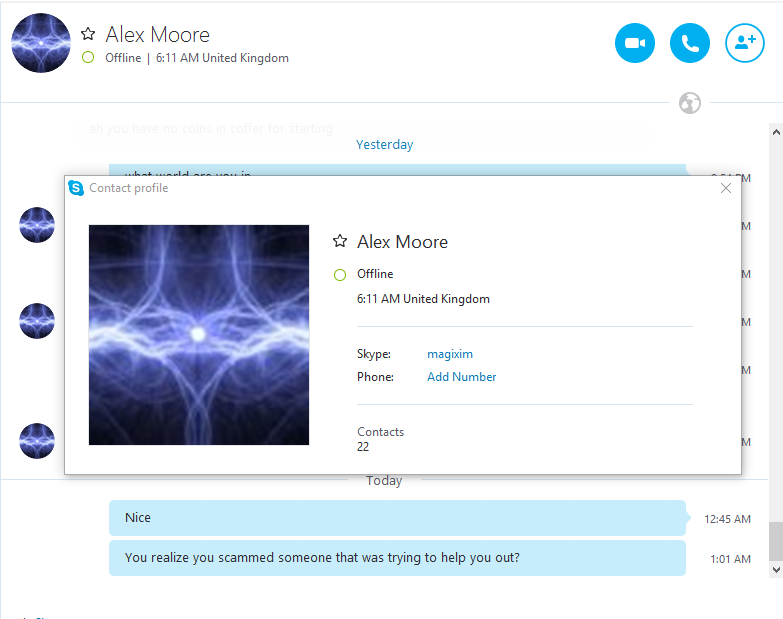Click the chat scrollbar thumb

click(776, 542)
